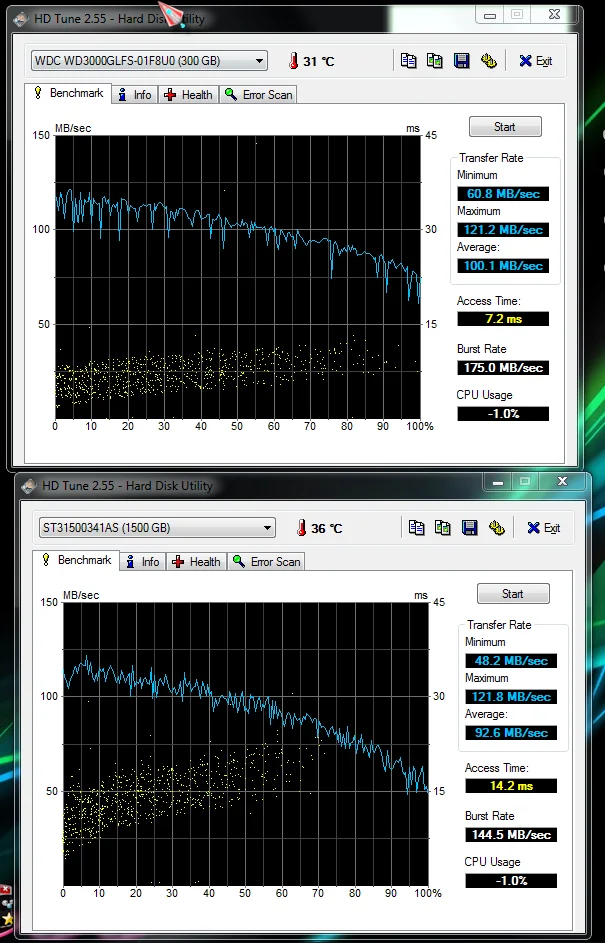
Task: Click average value 100.1 MB/sec
Action: click(x=503, y=266)
